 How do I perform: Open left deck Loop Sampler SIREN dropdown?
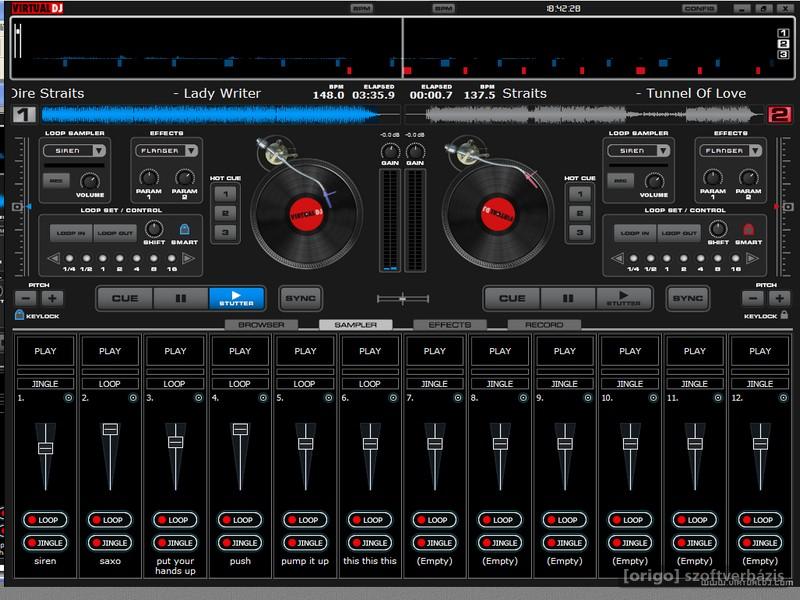point(74,151)
